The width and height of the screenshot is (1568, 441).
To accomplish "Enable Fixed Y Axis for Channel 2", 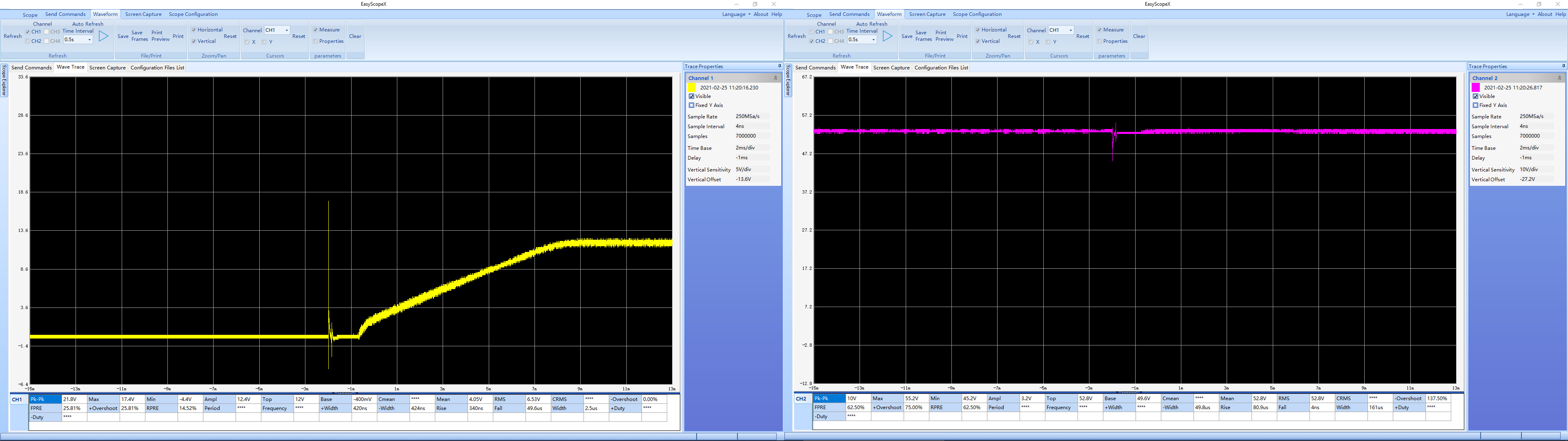I will [x=1475, y=105].
